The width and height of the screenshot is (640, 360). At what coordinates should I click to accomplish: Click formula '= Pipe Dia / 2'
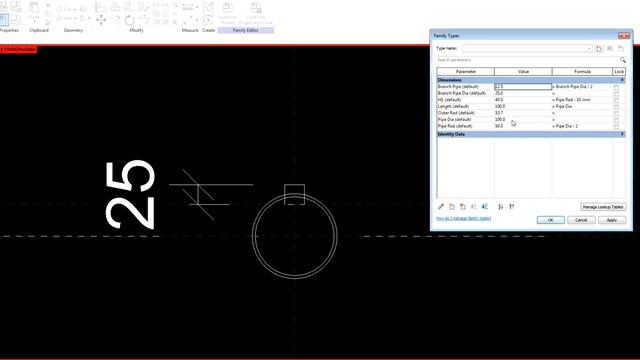coord(565,127)
